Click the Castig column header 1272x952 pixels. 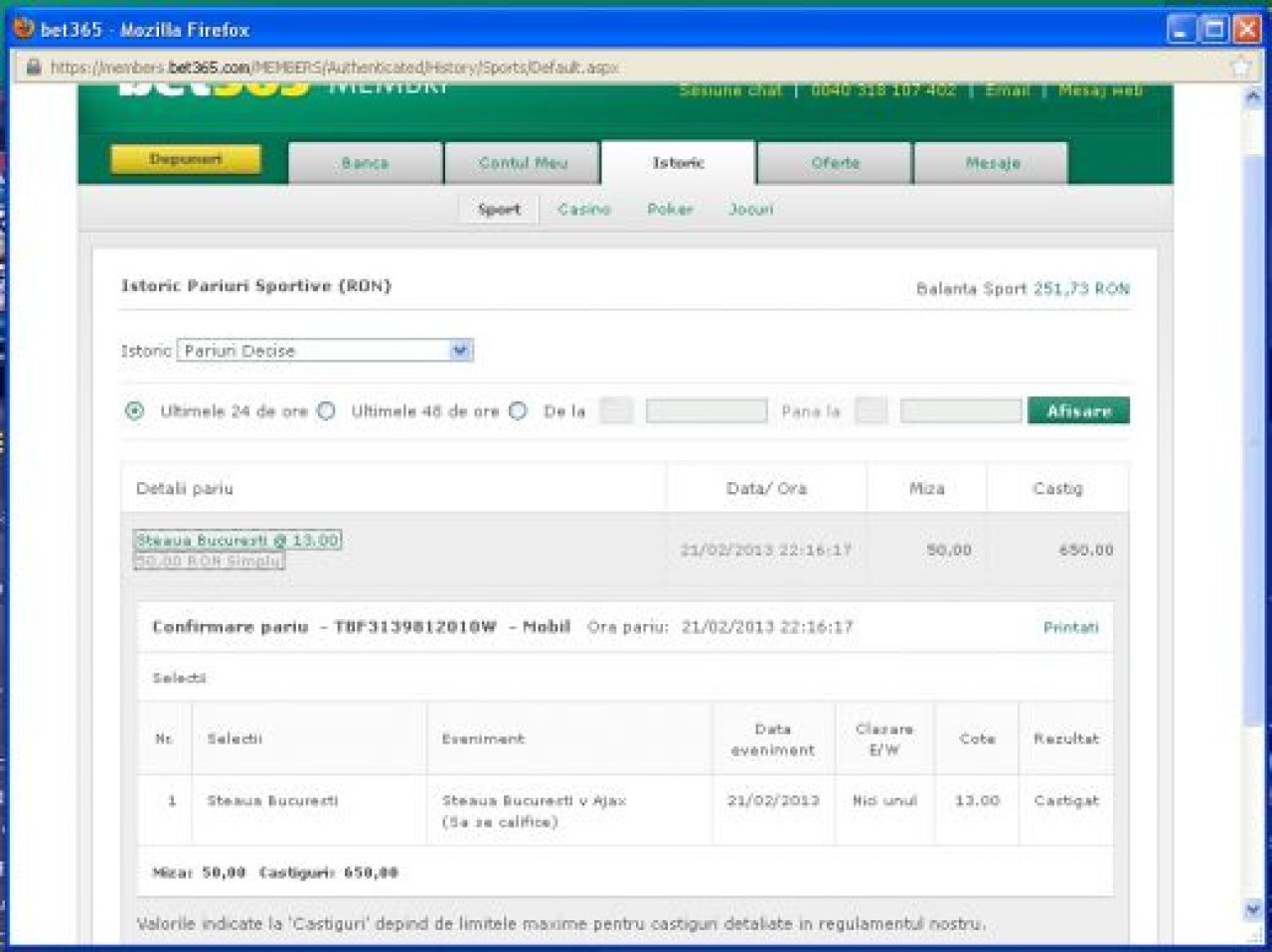point(1057,489)
